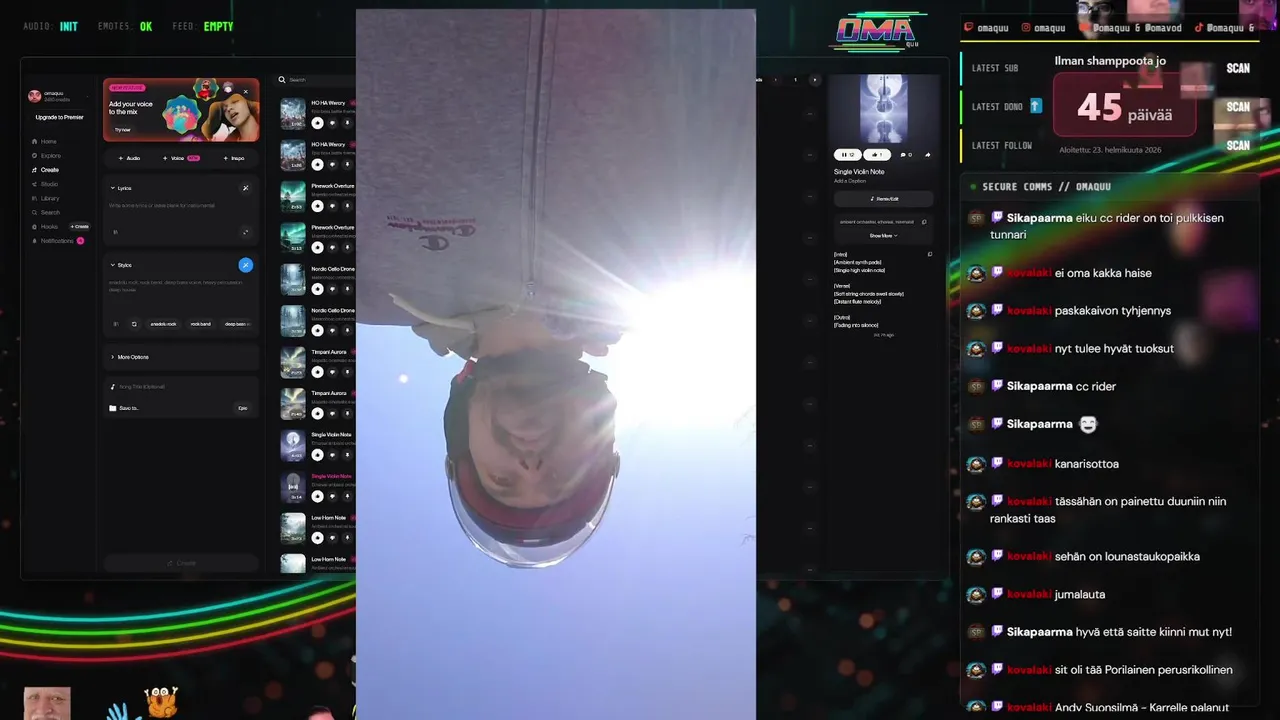The width and height of the screenshot is (1280, 720).
Task: Click the share arrow icon
Action: [928, 155]
